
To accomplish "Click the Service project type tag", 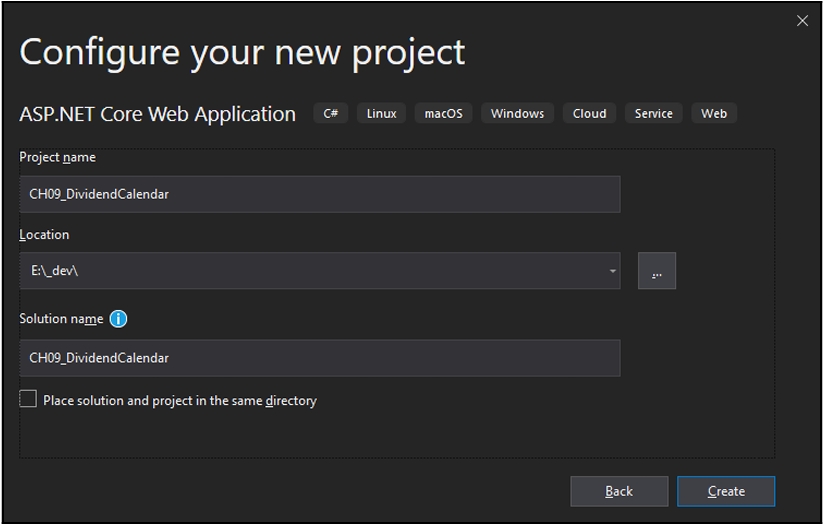I will point(653,113).
